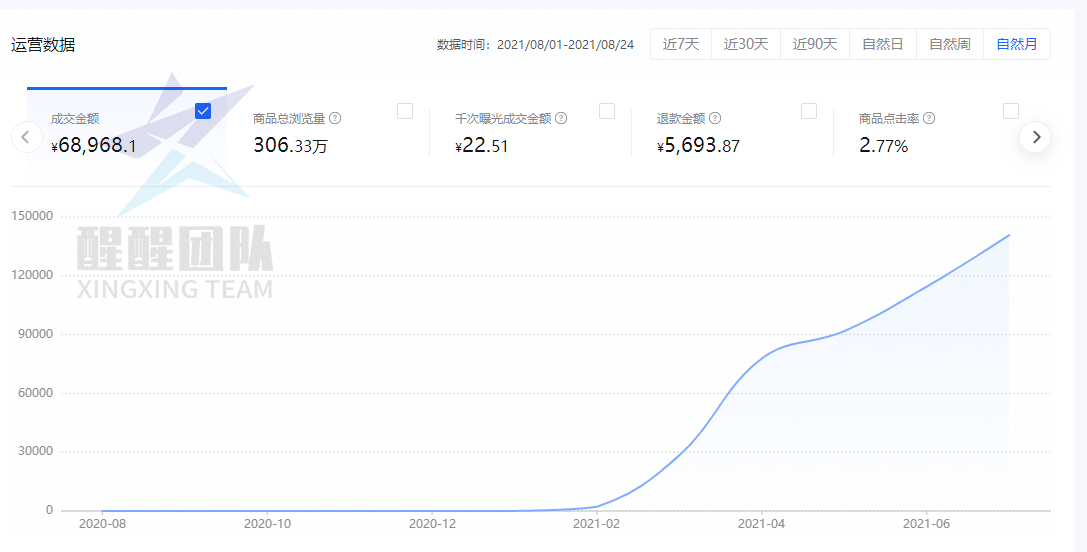Click the chart line's final peak point
Screen dimensions: 1087x552
pyautogui.click(x=1009, y=235)
